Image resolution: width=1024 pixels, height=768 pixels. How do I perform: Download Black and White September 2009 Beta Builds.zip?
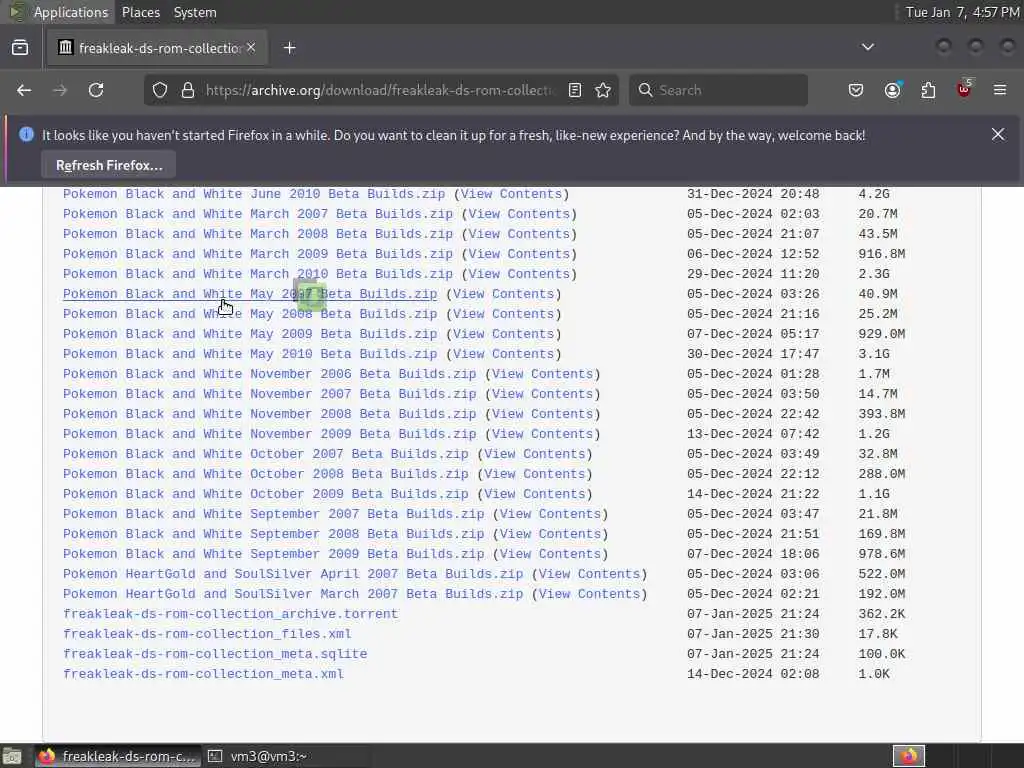[273, 554]
